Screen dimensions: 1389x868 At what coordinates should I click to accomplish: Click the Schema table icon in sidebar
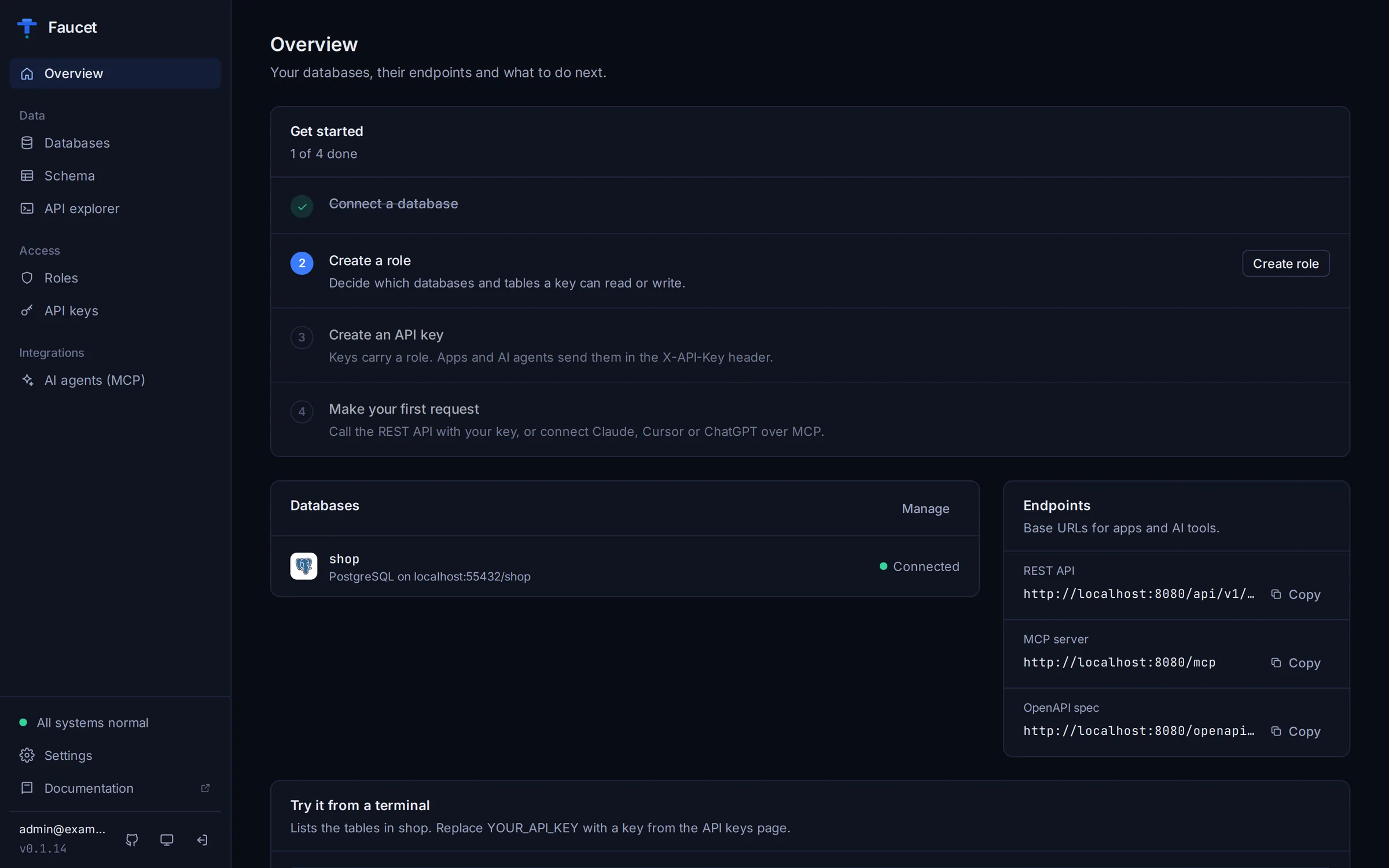point(27,176)
